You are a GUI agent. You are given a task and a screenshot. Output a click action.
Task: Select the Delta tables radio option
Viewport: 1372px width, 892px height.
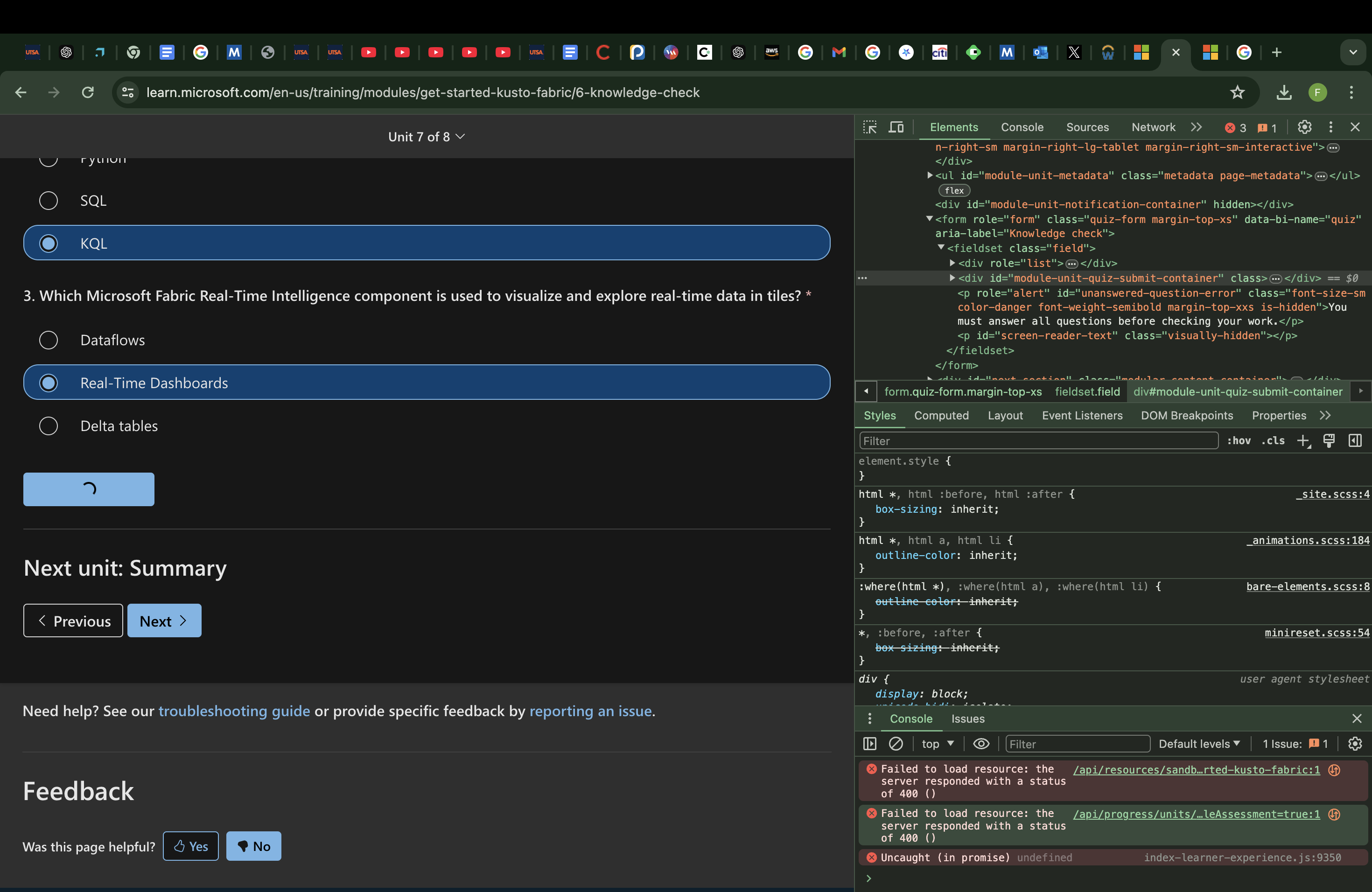49,426
